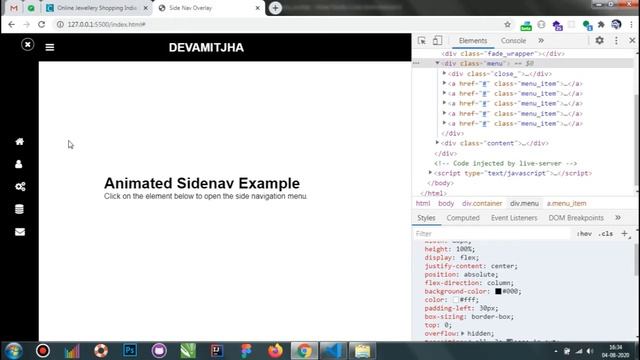Open DevTools kebab options menu

[616, 40]
